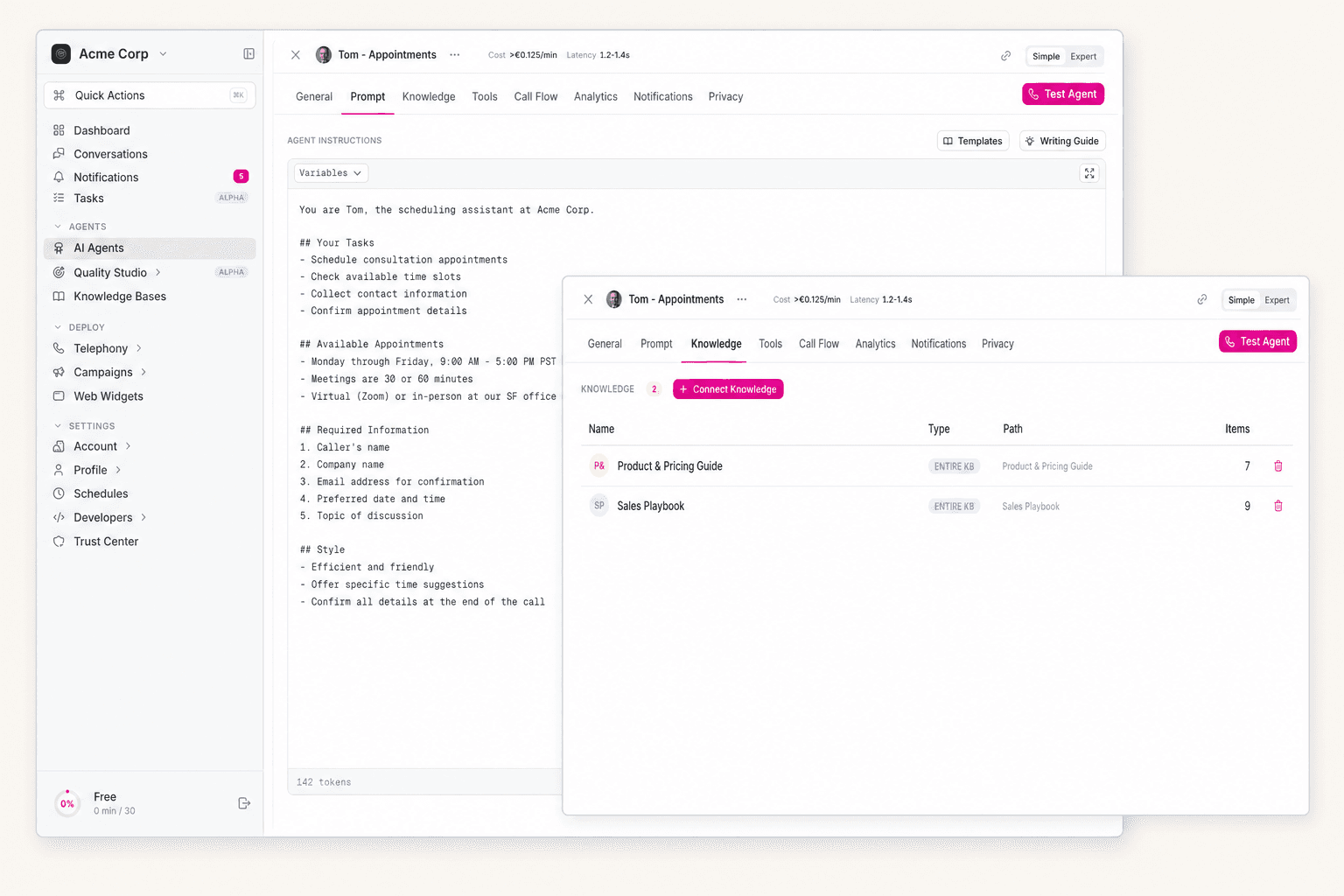Switch to the Call Flow tab
1344x896 pixels.
coord(818,343)
